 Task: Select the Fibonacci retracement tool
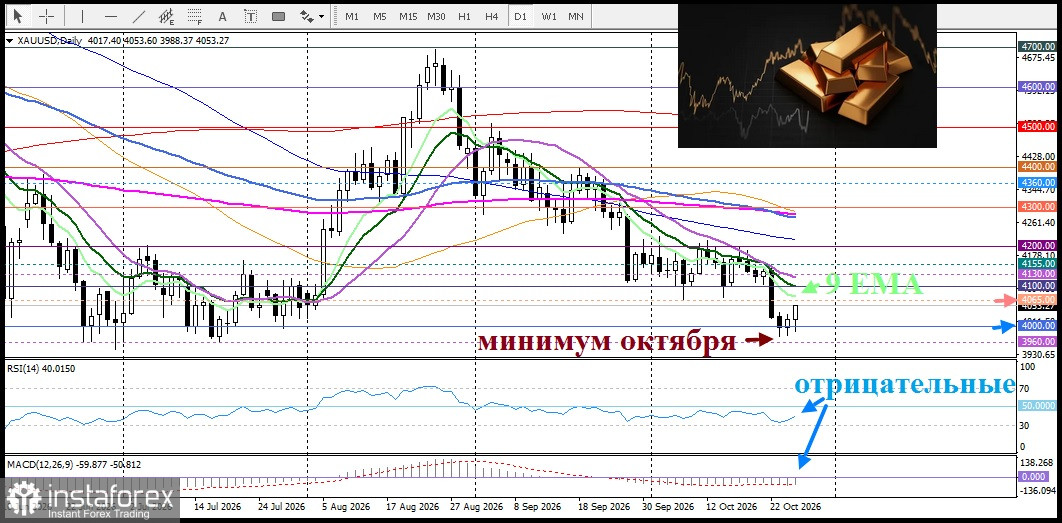pyautogui.click(x=195, y=16)
